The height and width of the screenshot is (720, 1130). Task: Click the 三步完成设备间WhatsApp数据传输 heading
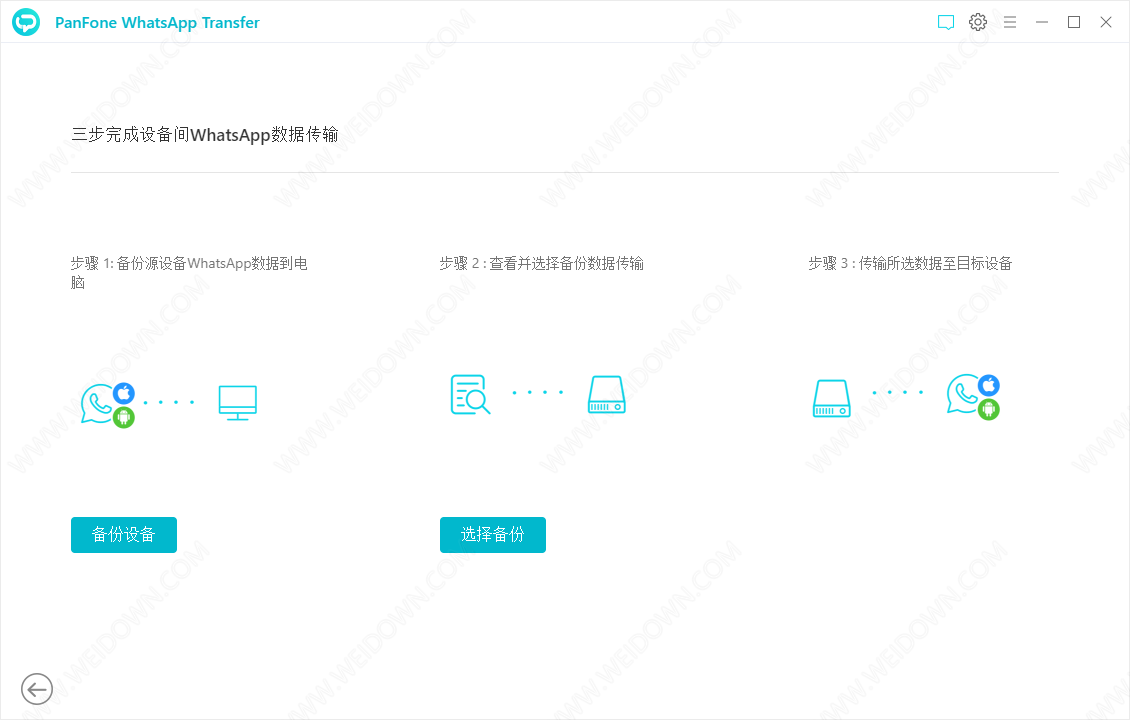tap(205, 135)
